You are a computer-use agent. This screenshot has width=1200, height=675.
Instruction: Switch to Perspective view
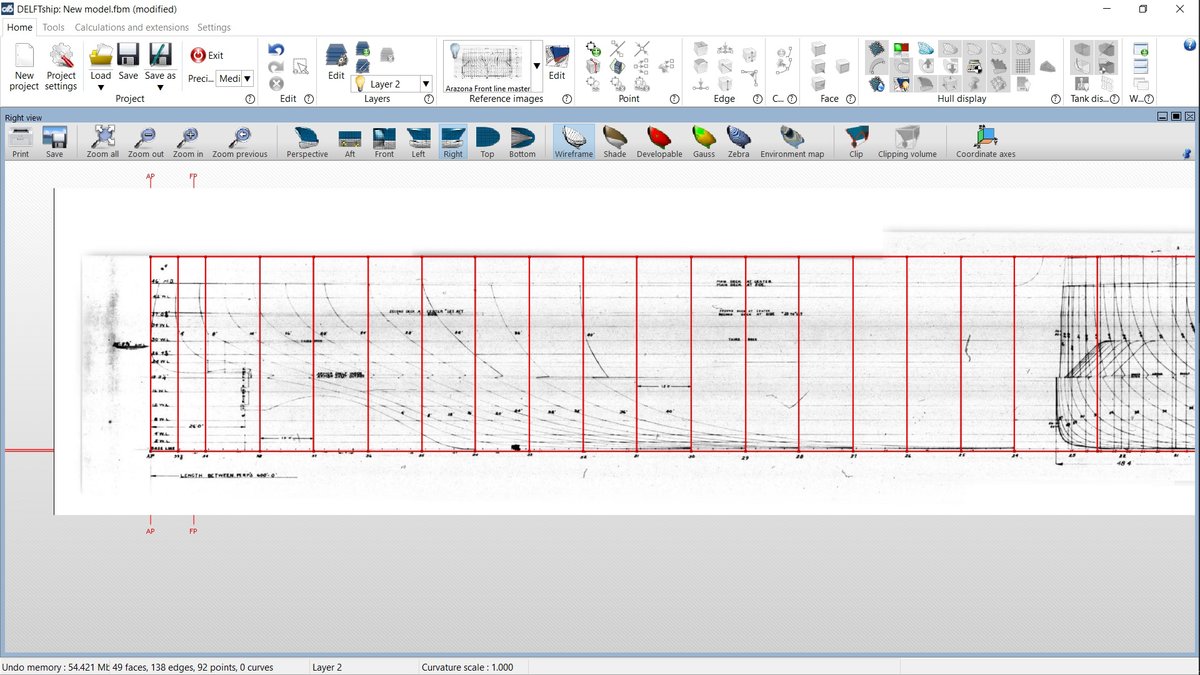click(306, 141)
